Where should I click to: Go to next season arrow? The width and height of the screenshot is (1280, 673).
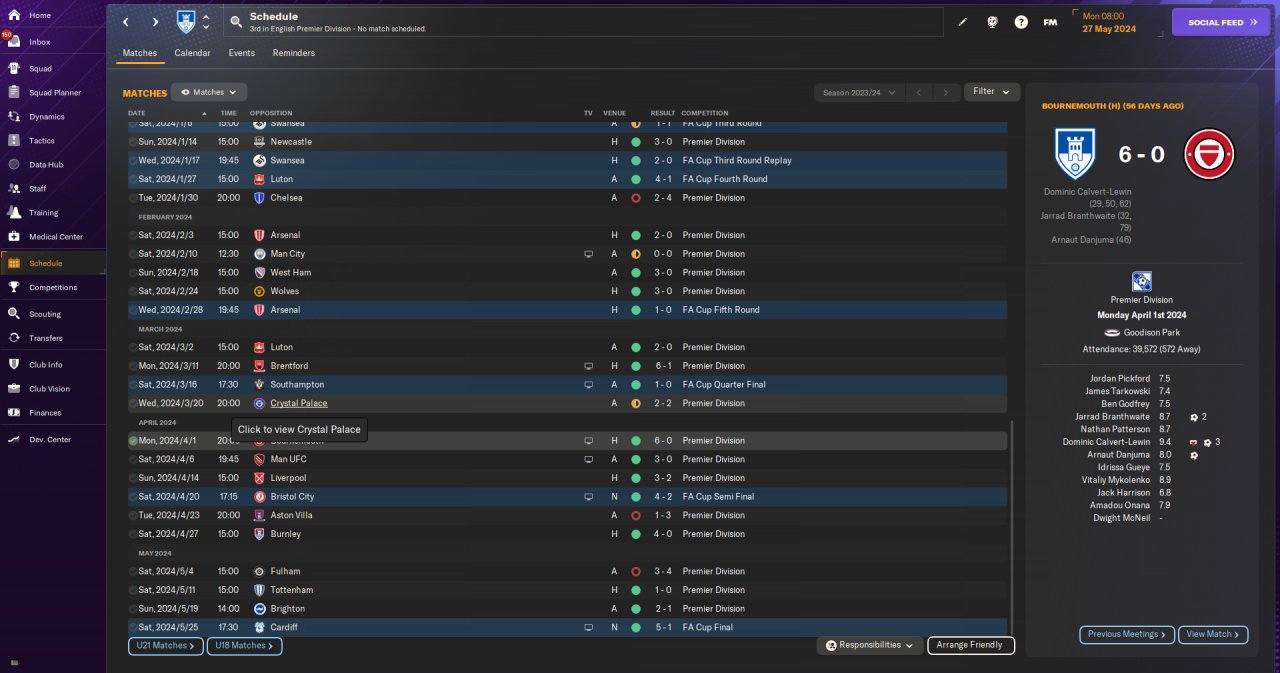pos(946,92)
